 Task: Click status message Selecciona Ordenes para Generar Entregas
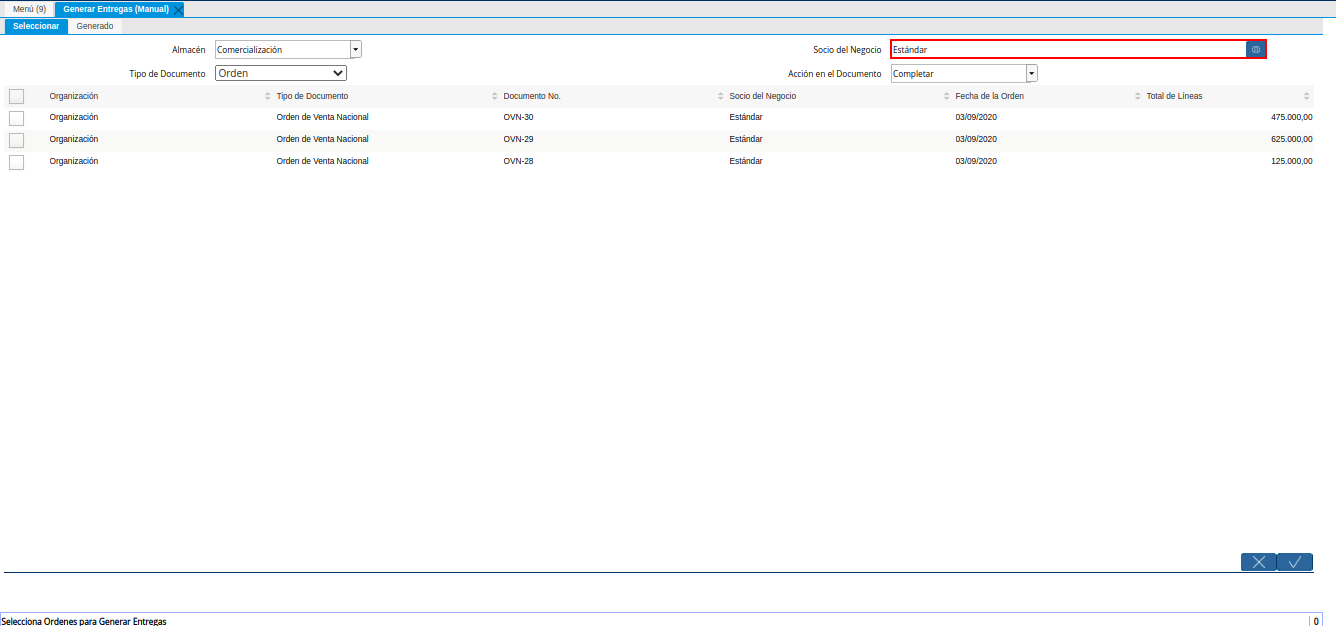click(84, 621)
